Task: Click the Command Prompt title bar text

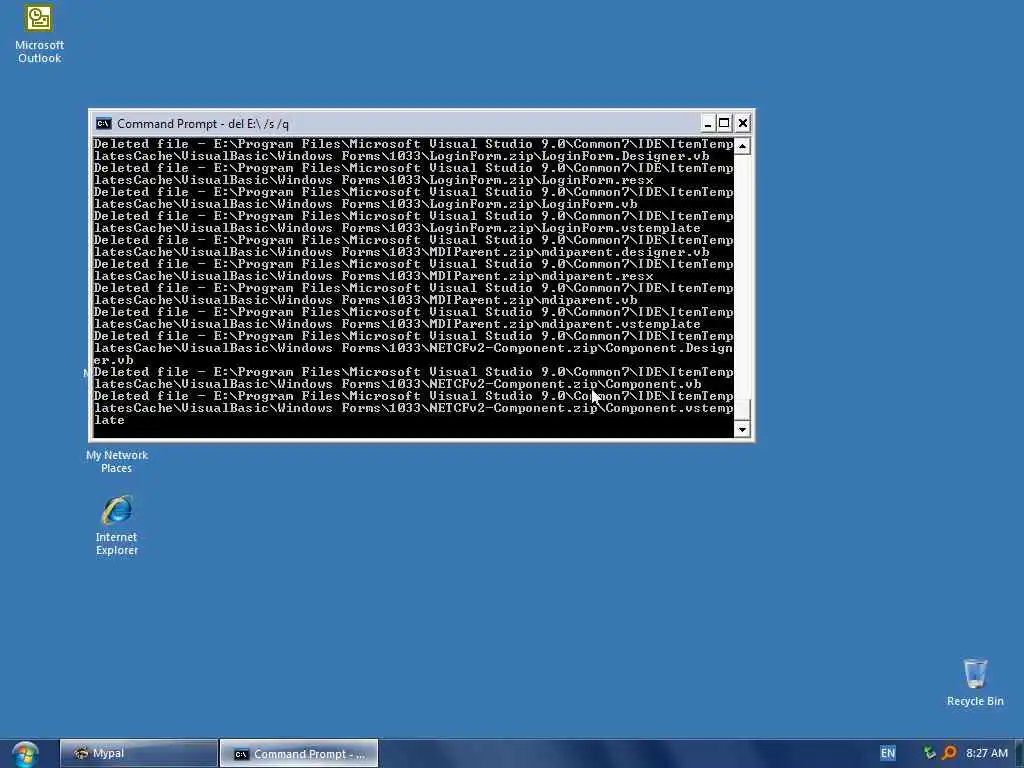Action: [x=202, y=123]
